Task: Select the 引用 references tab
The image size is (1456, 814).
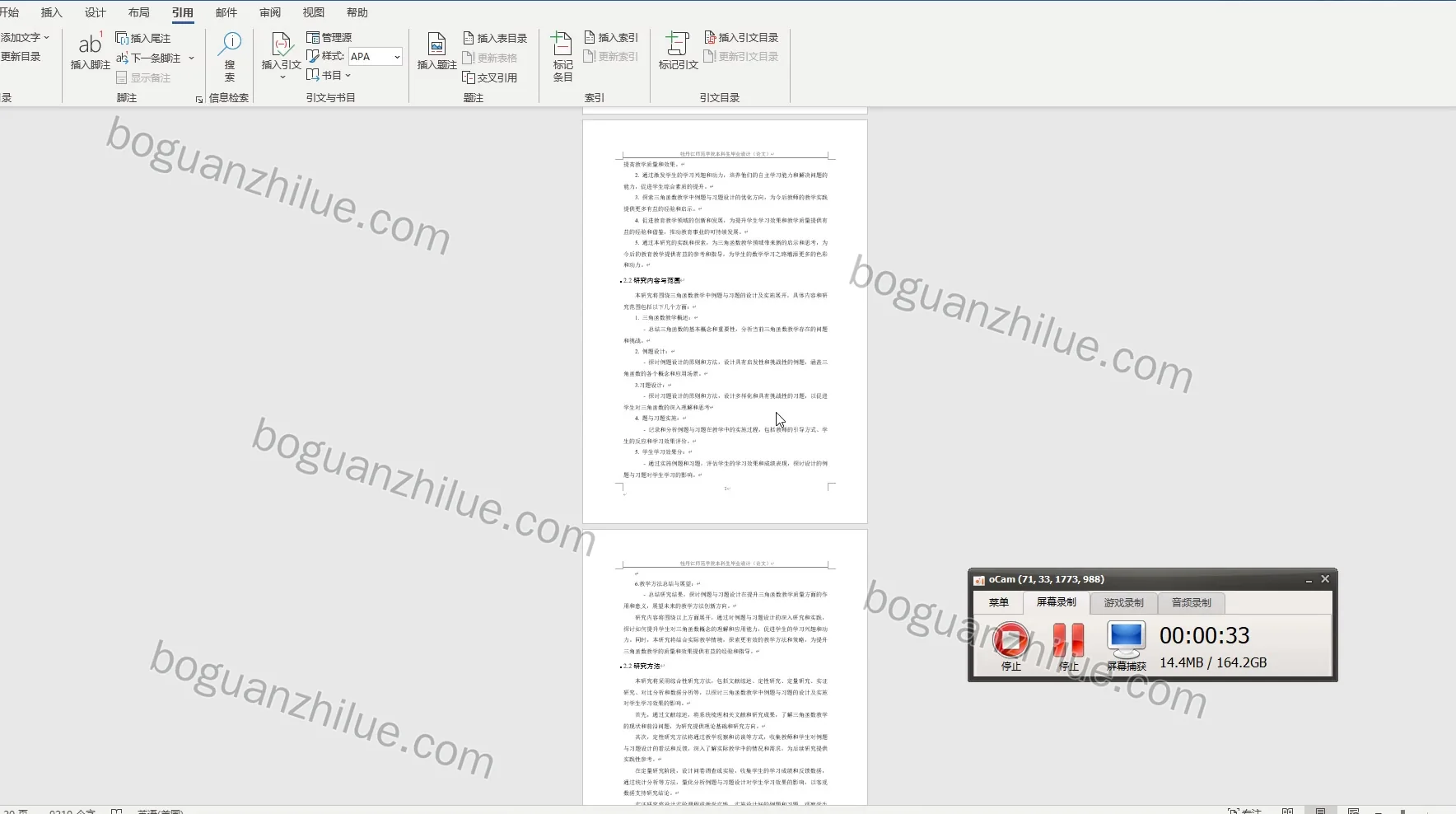Action: coord(183,12)
